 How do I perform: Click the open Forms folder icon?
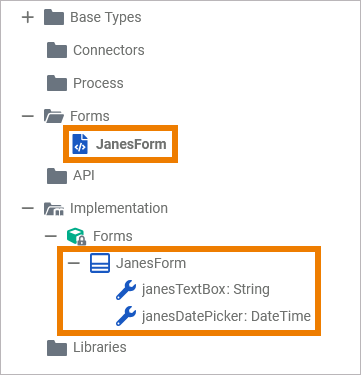tap(54, 116)
